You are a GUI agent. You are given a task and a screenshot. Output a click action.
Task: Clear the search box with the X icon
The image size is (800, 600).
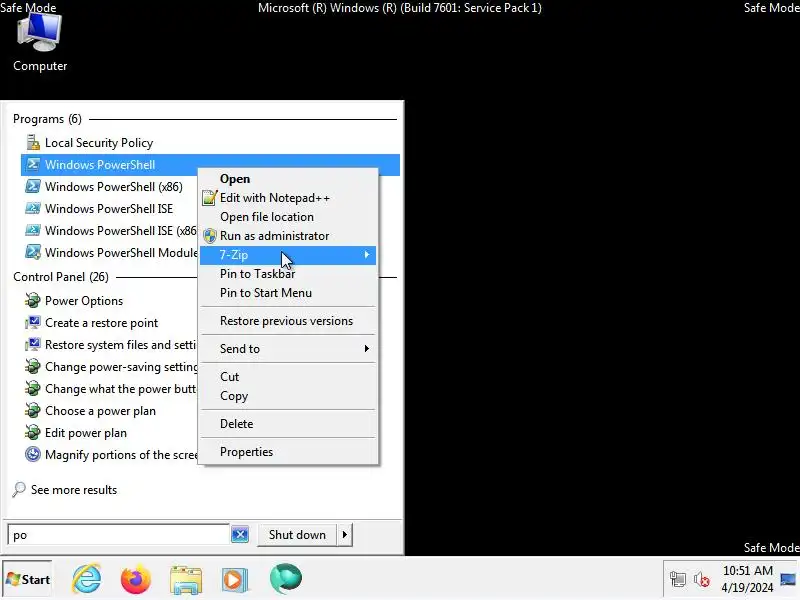[x=240, y=535]
